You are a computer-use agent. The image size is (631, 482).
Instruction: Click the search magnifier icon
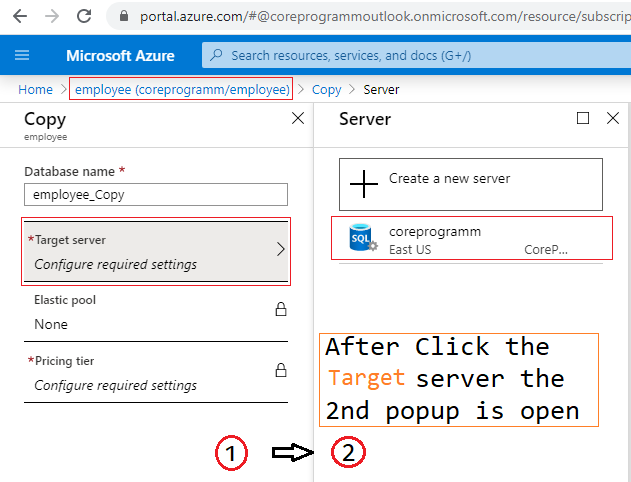click(x=216, y=55)
